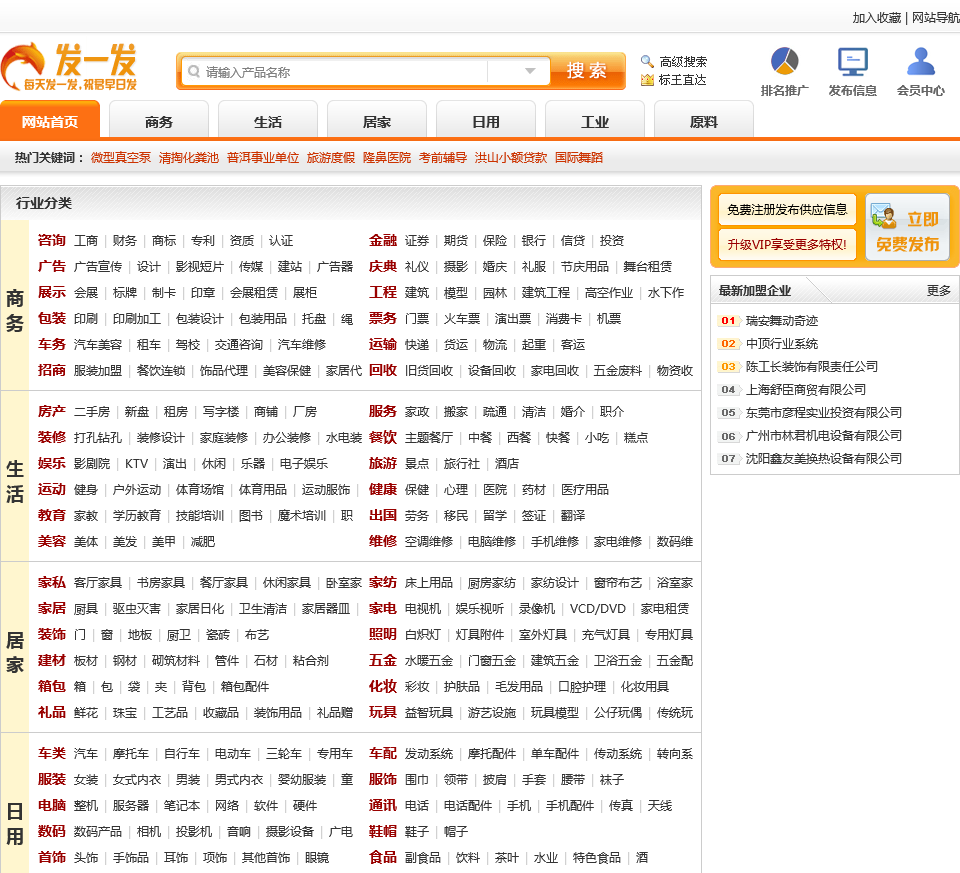Open the 排名推广 pie chart icon
Screen dimensions: 960x873
784,62
